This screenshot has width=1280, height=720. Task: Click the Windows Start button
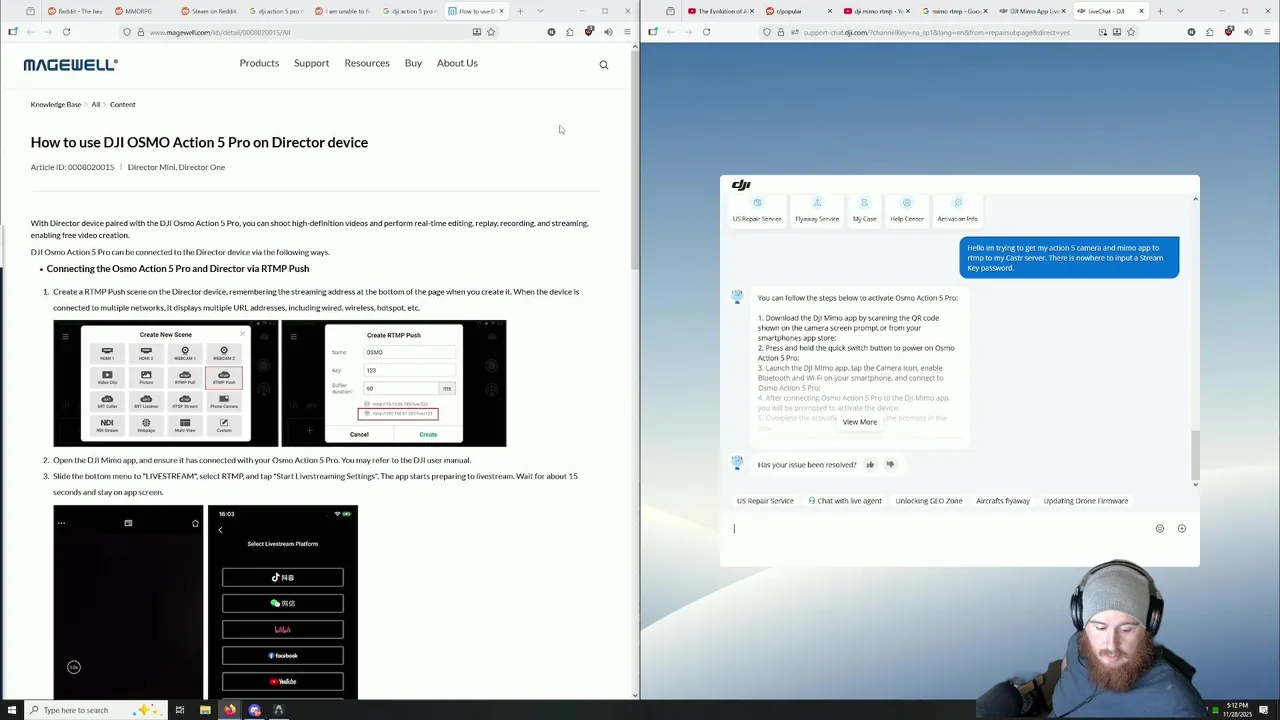(12, 710)
